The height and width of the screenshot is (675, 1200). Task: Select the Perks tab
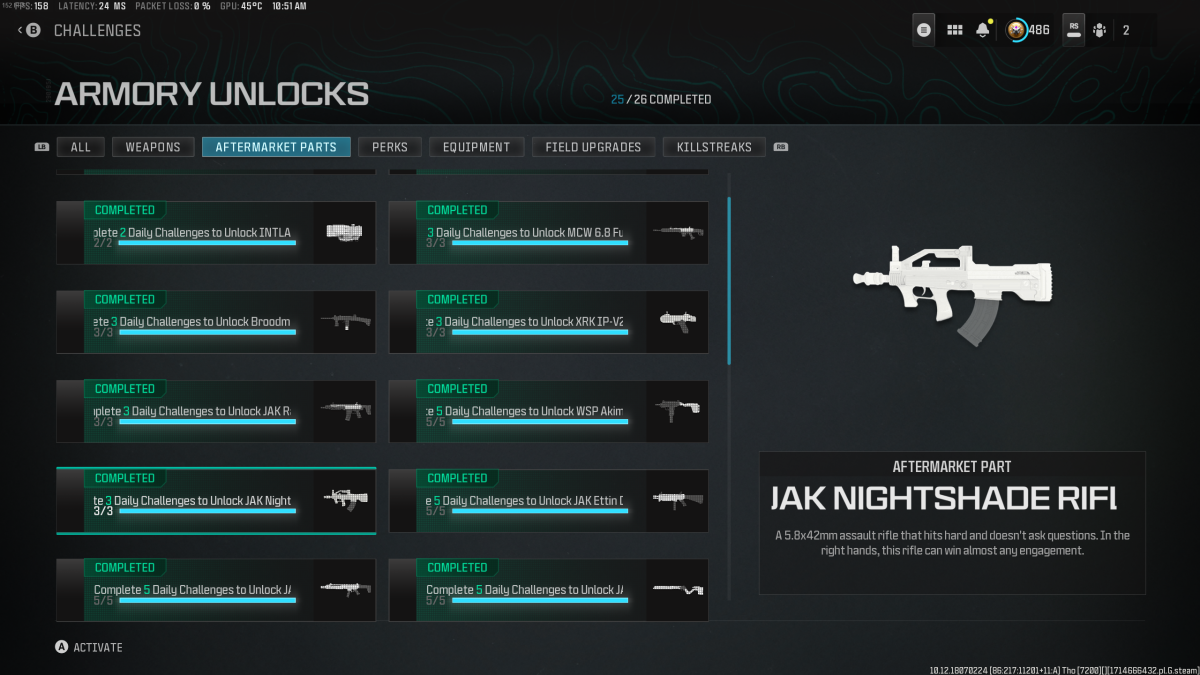coord(390,147)
